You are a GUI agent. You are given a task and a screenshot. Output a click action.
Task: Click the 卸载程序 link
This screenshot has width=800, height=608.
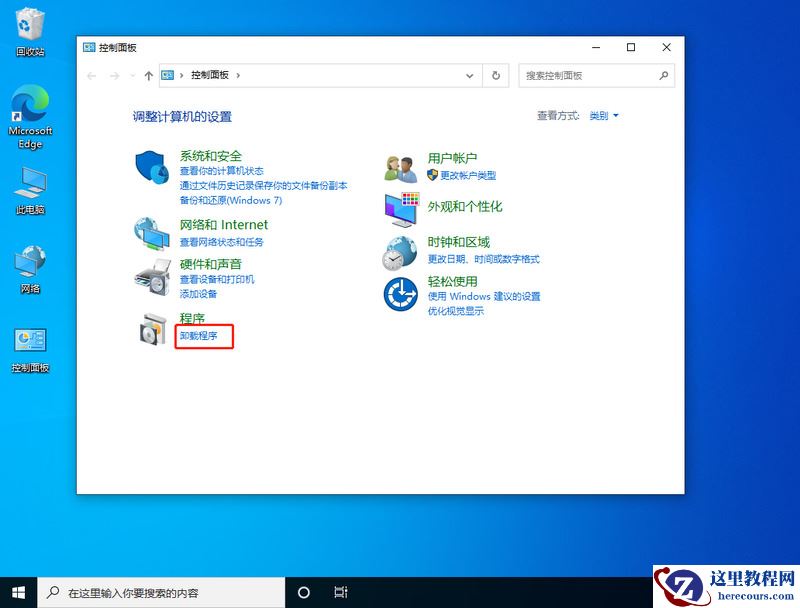point(198,337)
